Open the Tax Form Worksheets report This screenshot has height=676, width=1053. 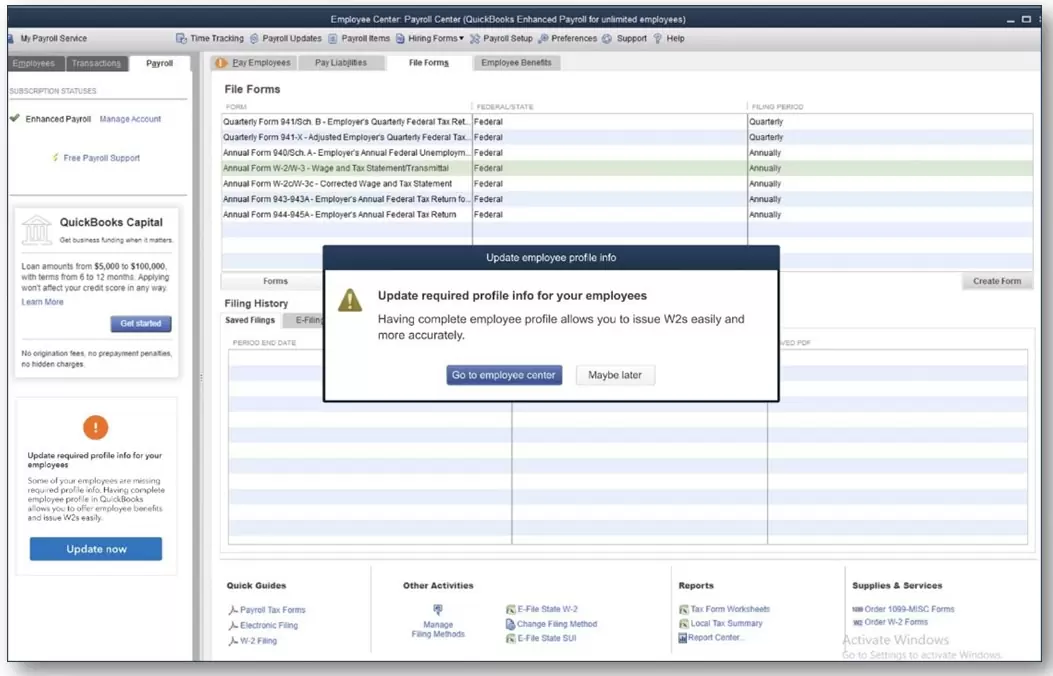[x=729, y=609]
